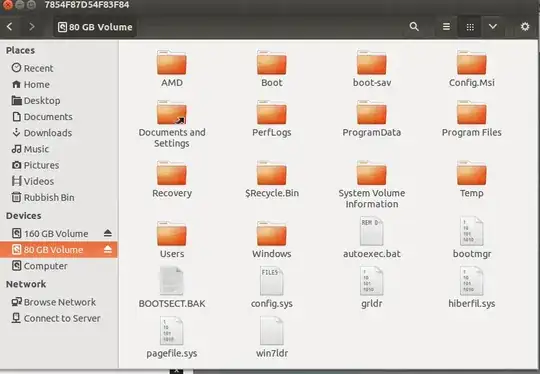Image resolution: width=540 pixels, height=374 pixels.
Task: Switch to grid view icon
Action: point(470,27)
